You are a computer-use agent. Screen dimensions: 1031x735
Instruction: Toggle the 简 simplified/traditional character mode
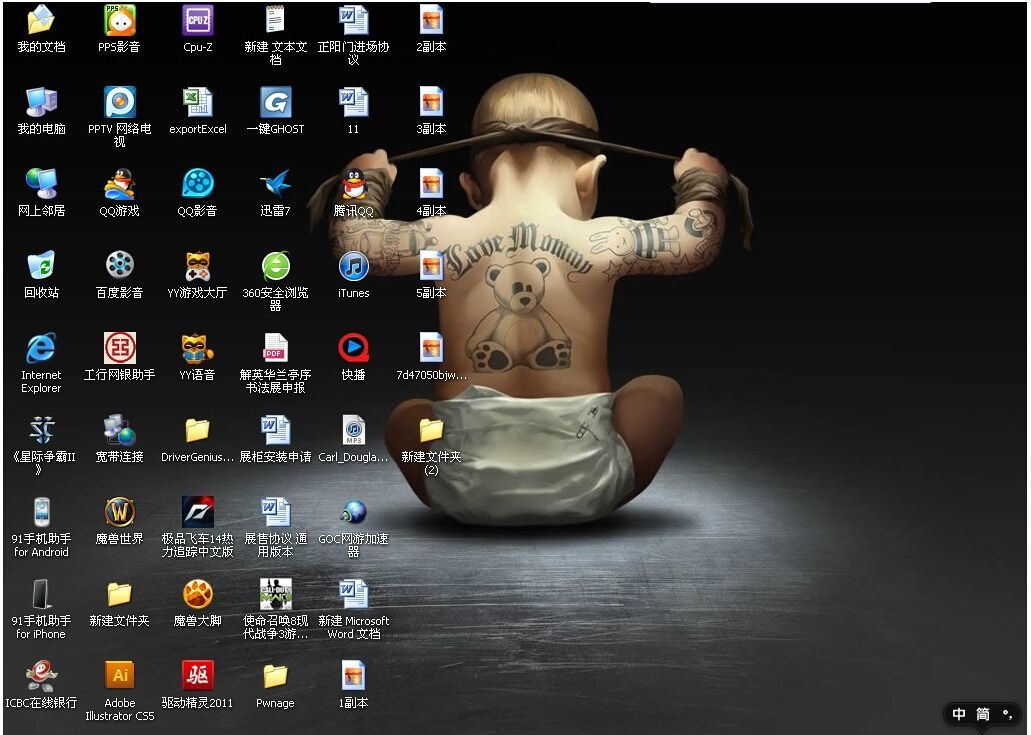click(x=983, y=714)
